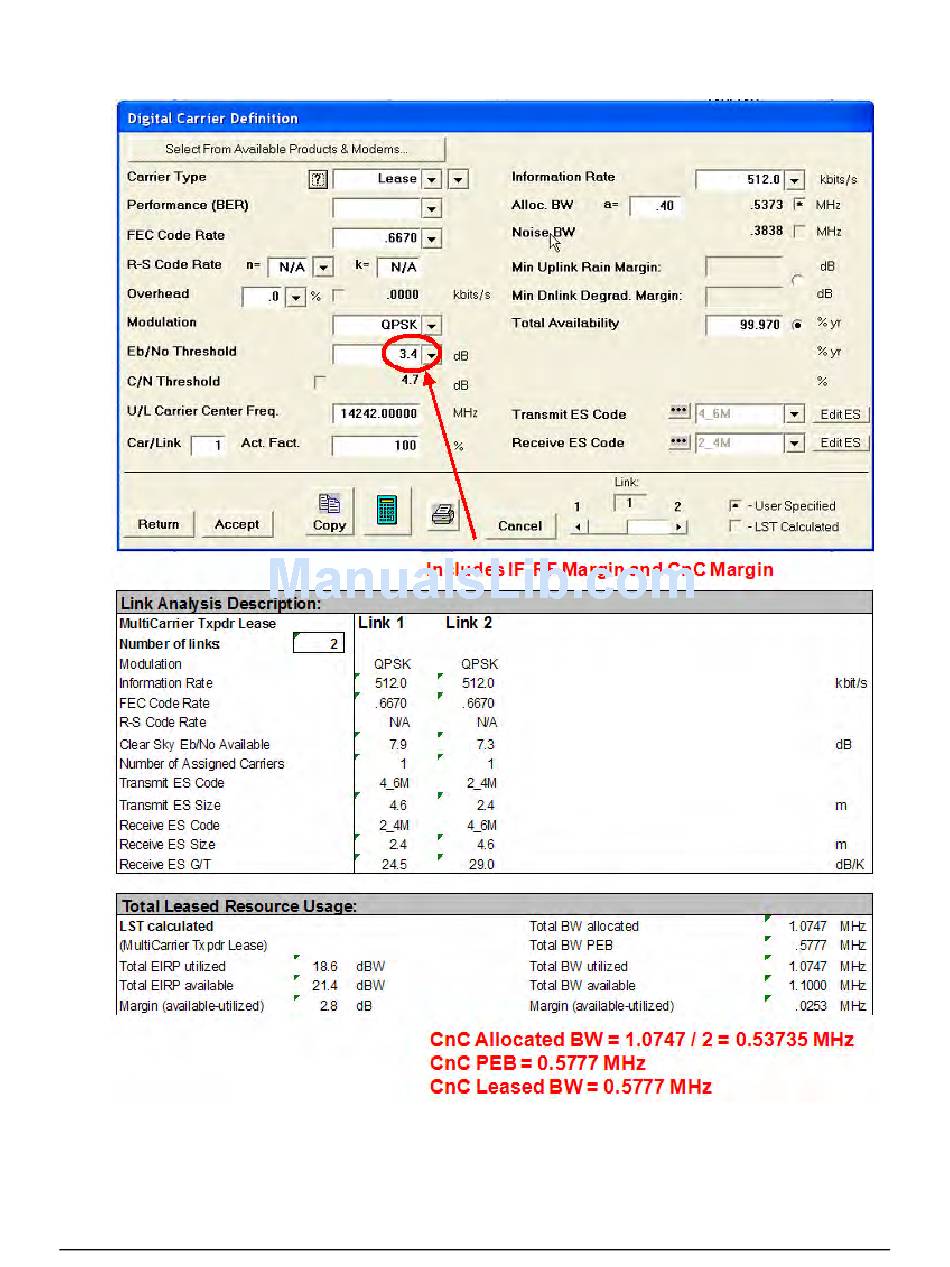Viewport: 950px width, 1267px height.
Task: Open the Carrier Type Lease dropdown
Action: tap(431, 179)
